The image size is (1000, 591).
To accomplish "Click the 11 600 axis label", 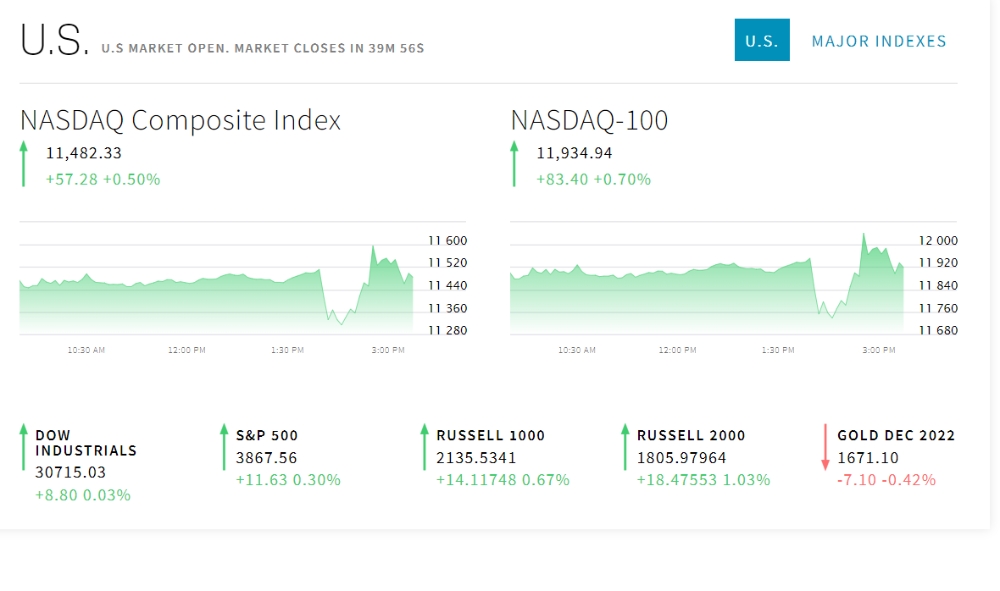I will tap(448, 240).
